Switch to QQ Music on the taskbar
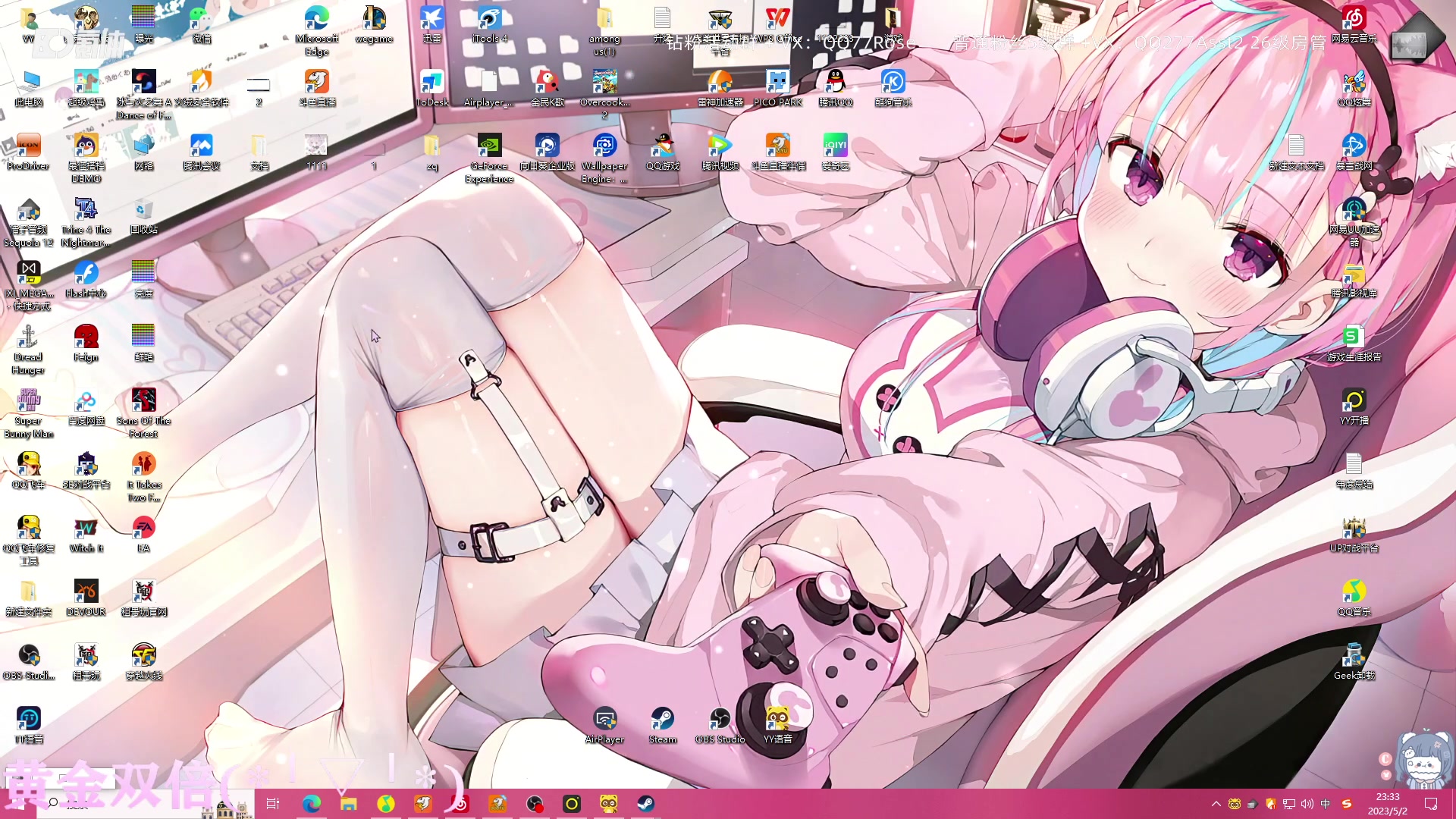This screenshot has width=1456, height=819. pyautogui.click(x=386, y=803)
